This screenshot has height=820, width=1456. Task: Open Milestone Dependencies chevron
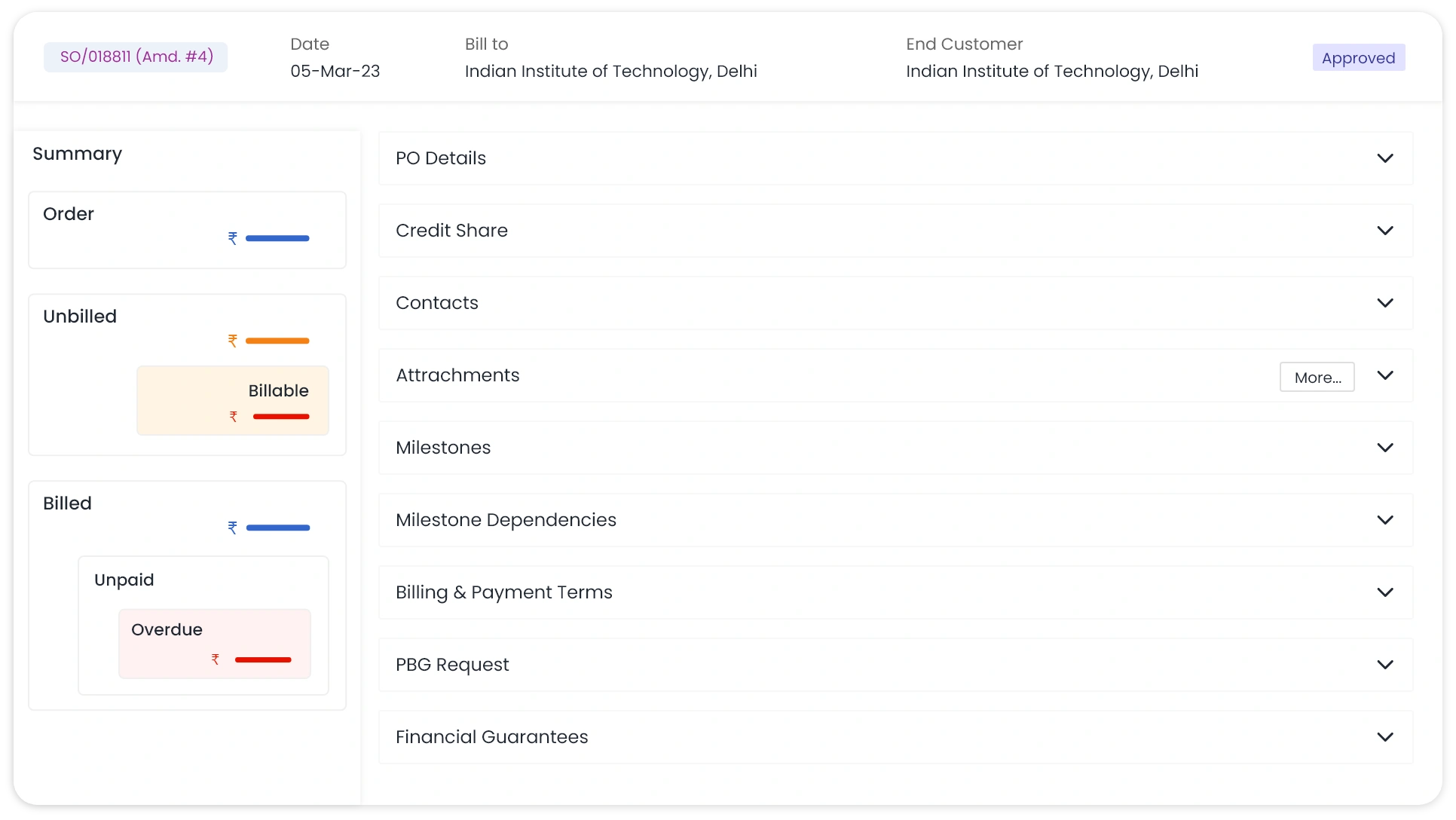1384,520
